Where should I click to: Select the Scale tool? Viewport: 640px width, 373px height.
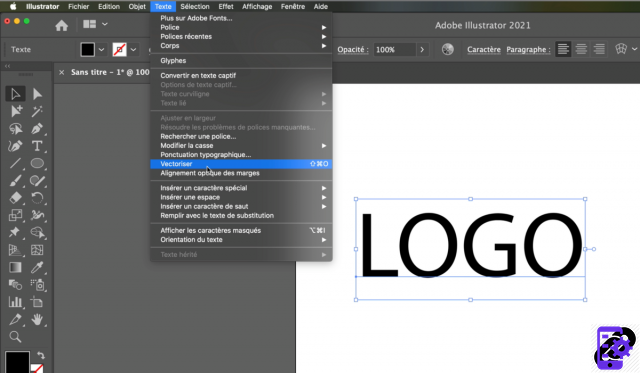coord(16,215)
